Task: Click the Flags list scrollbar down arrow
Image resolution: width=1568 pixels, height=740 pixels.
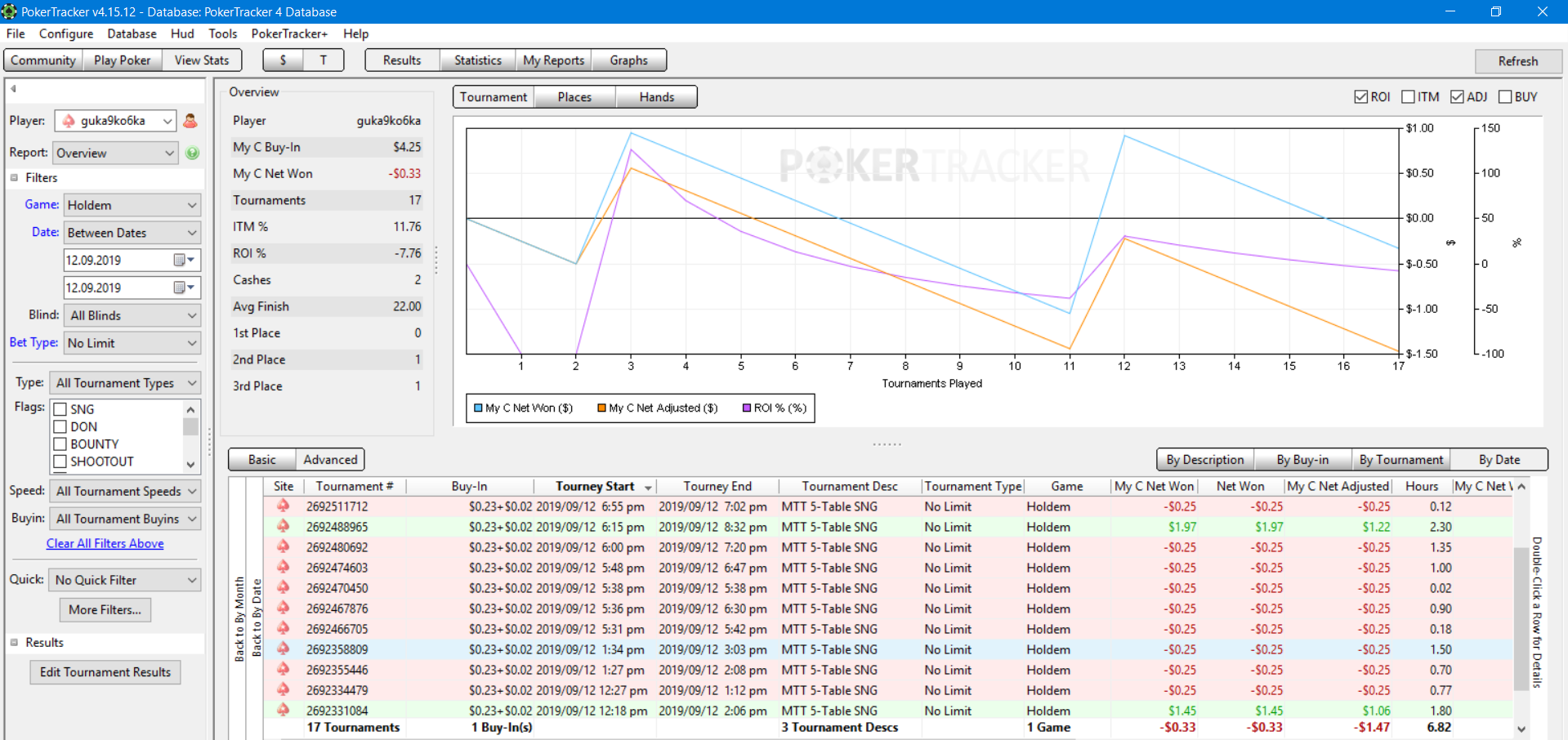Action: (190, 464)
